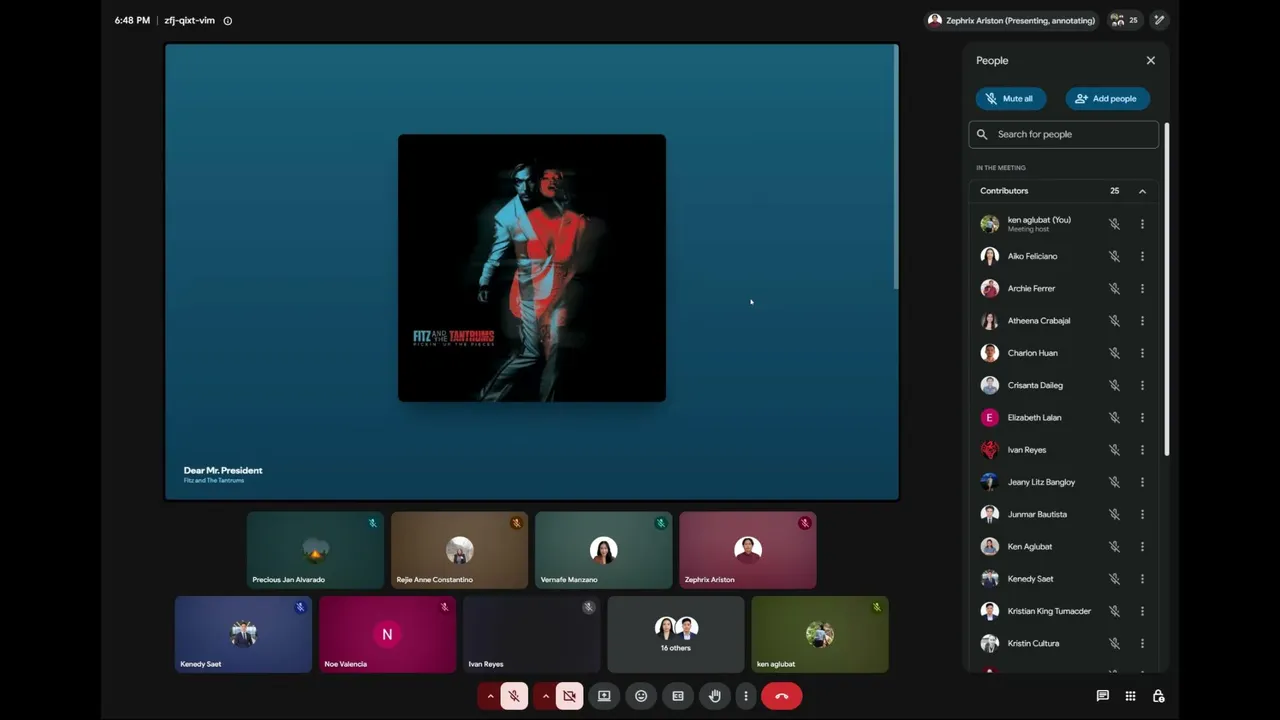Image resolution: width=1280 pixels, height=720 pixels.
Task: Click Crisanta Daileg's name in the list
Action: pos(1035,385)
